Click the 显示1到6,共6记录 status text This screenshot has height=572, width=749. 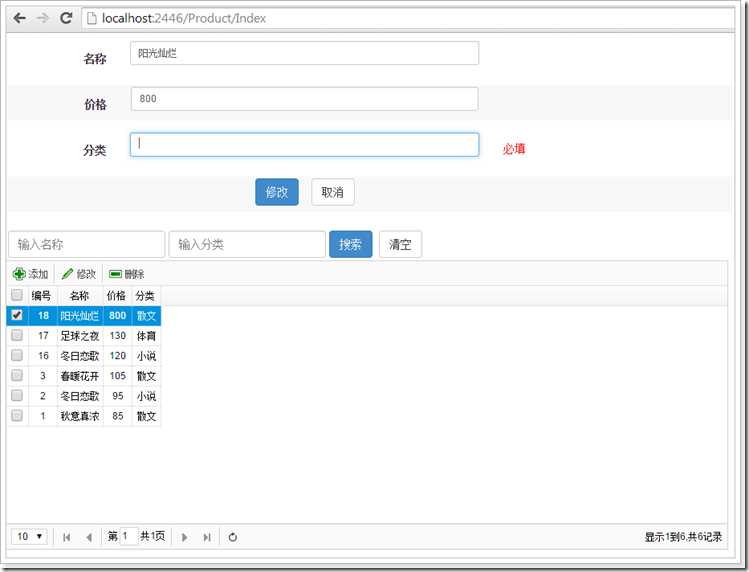(683, 537)
